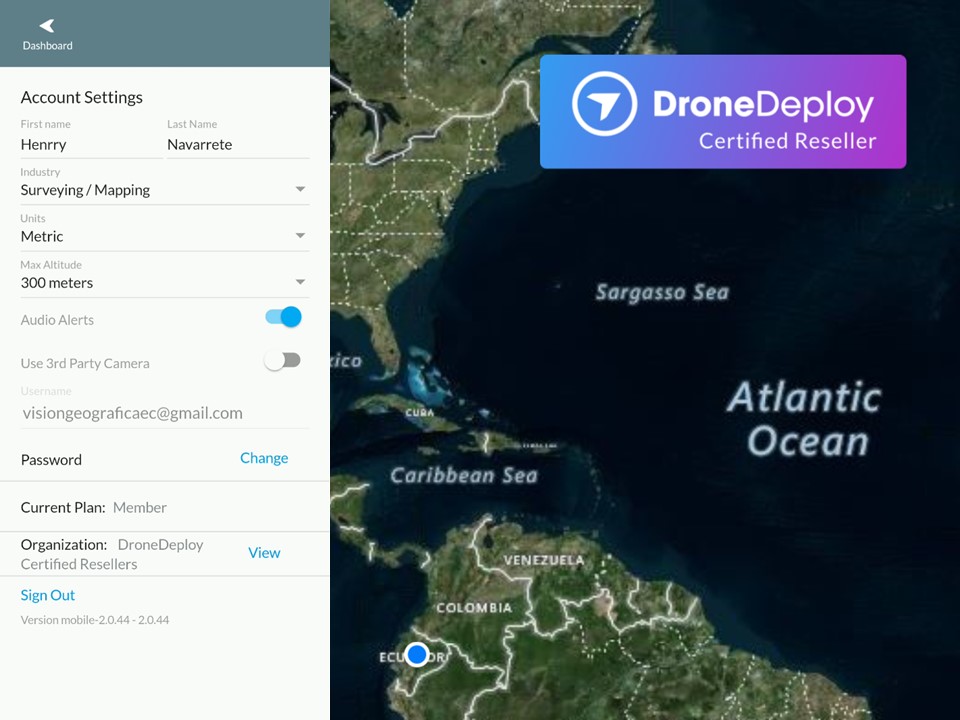960x720 pixels.
Task: Open the Industry dropdown arrow
Action: tap(300, 189)
